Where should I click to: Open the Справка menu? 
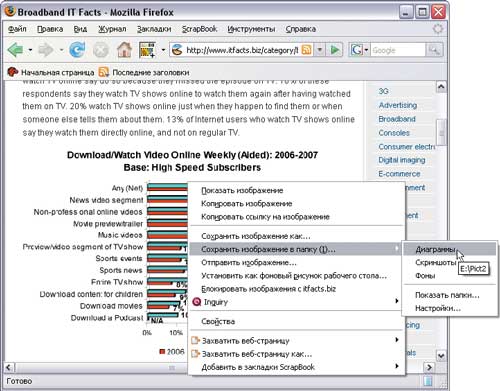pos(301,29)
